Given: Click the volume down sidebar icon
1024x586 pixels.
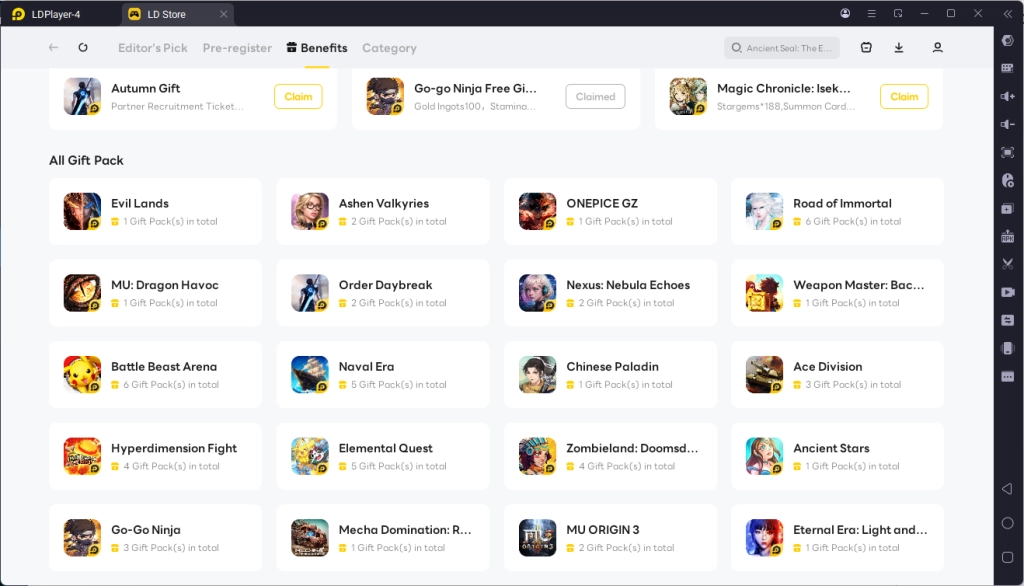Looking at the screenshot, I should pyautogui.click(x=1007, y=124).
